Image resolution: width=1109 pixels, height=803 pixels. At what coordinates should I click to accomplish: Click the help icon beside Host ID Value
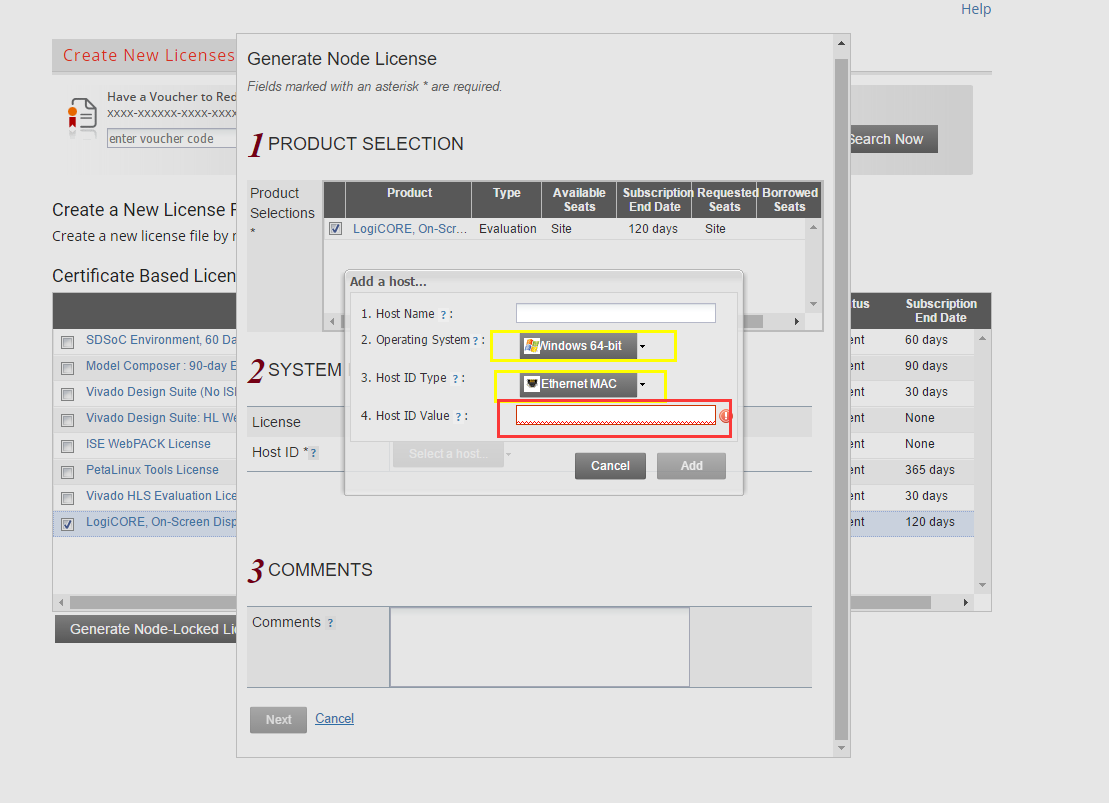tap(458, 416)
